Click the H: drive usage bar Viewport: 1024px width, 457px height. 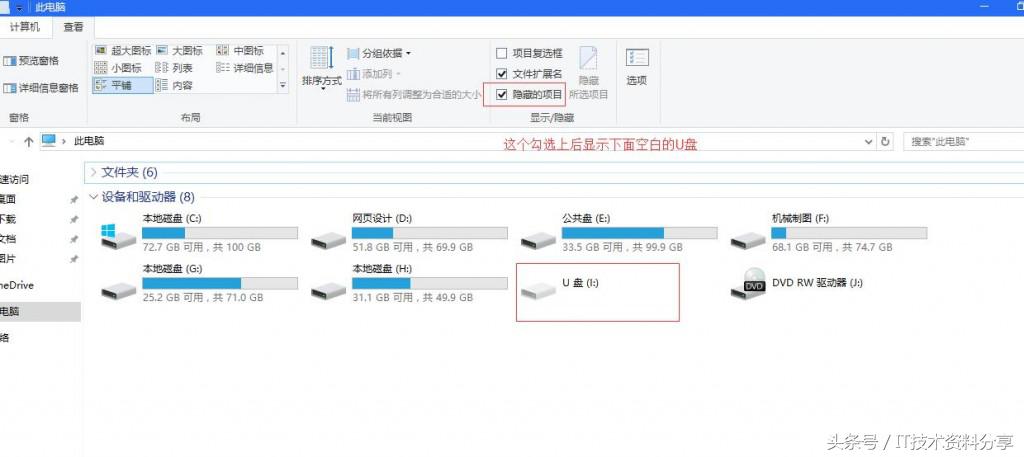430,283
